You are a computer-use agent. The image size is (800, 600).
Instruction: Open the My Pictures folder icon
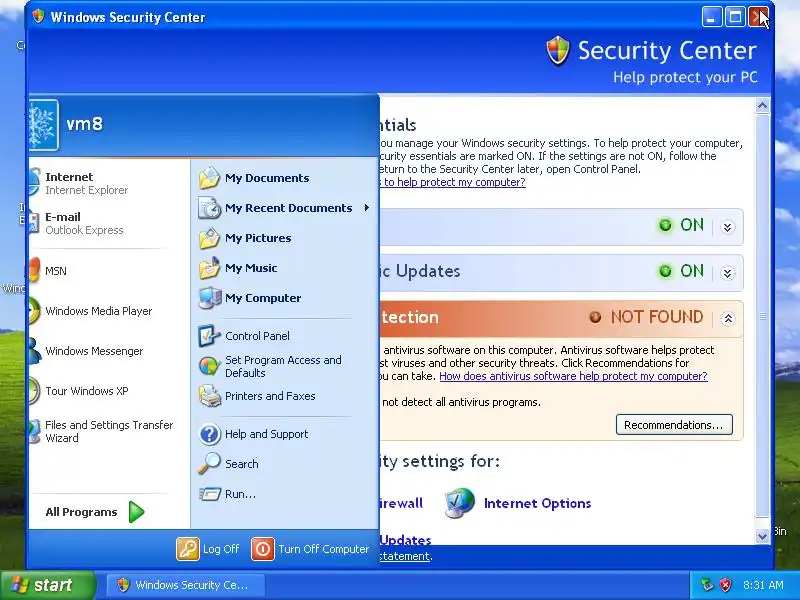209,238
